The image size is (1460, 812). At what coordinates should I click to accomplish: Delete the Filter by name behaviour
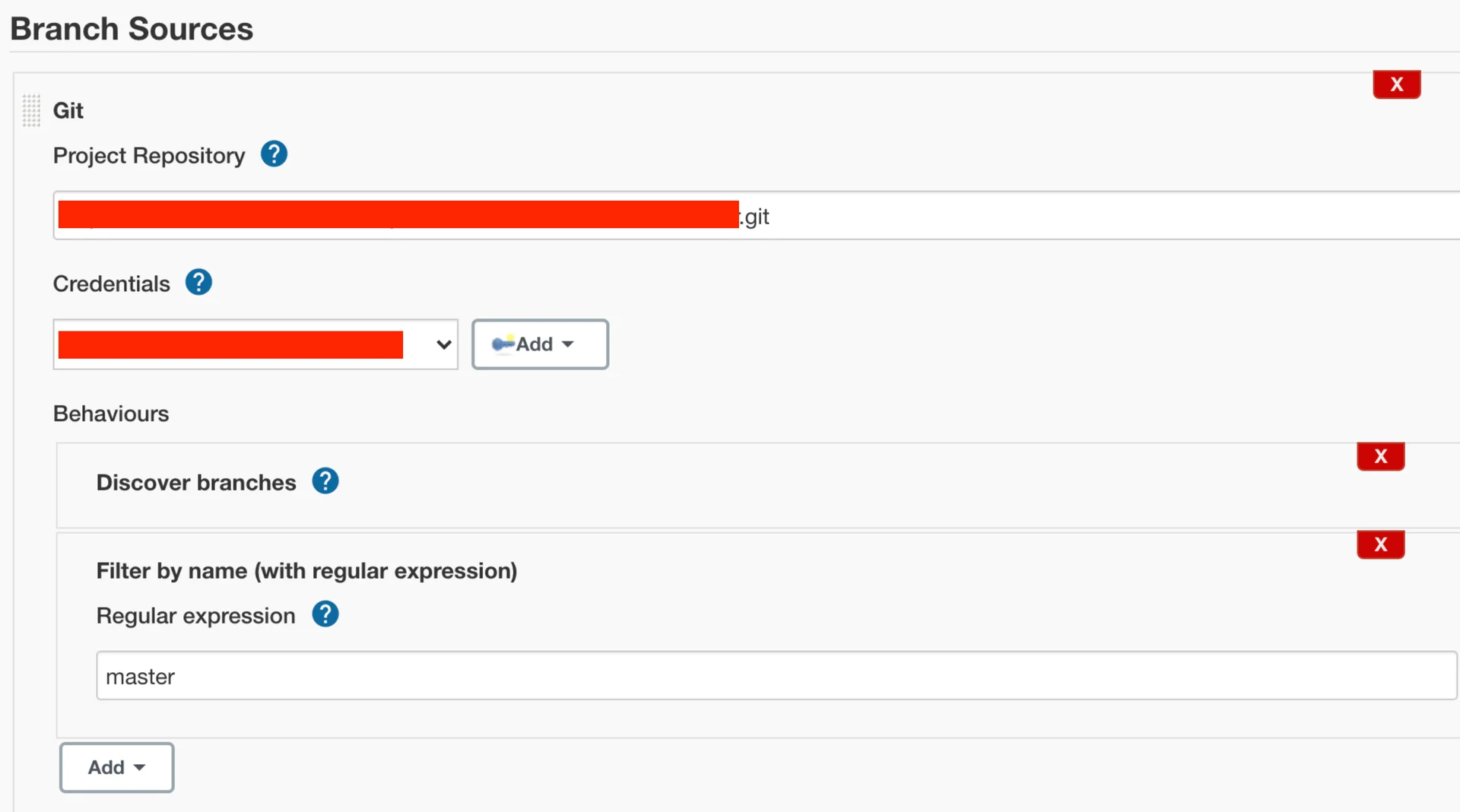tap(1380, 544)
